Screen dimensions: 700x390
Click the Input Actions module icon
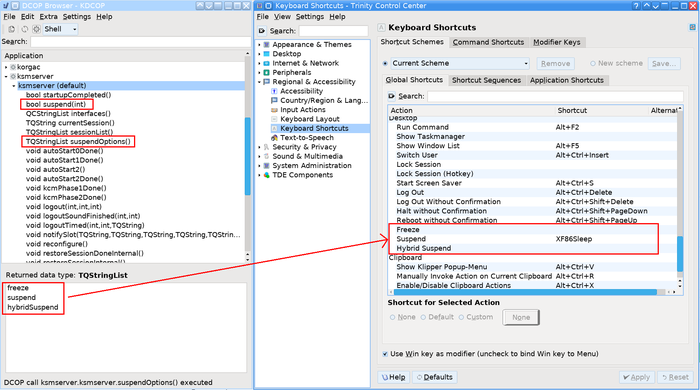click(274, 110)
